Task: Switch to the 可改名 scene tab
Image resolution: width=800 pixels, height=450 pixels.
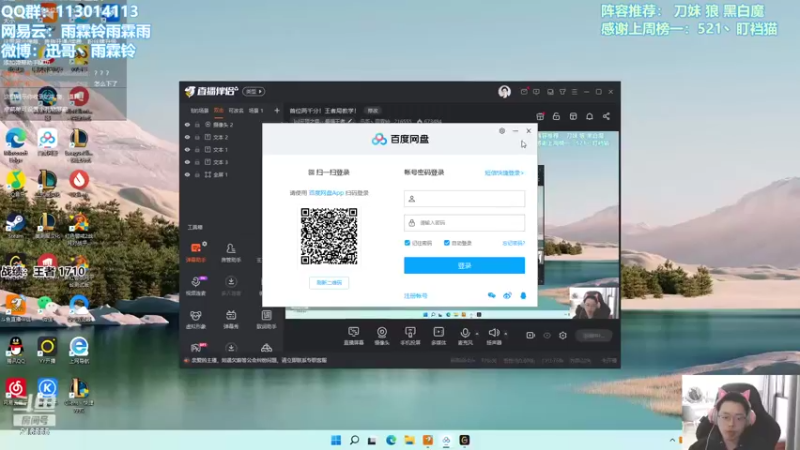Action: [x=236, y=110]
